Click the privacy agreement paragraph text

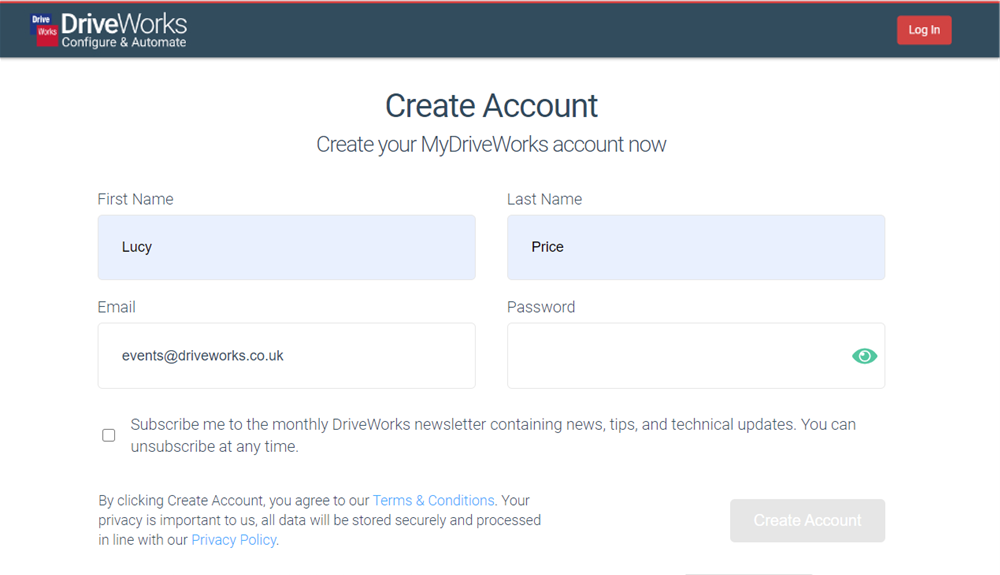[x=320, y=520]
